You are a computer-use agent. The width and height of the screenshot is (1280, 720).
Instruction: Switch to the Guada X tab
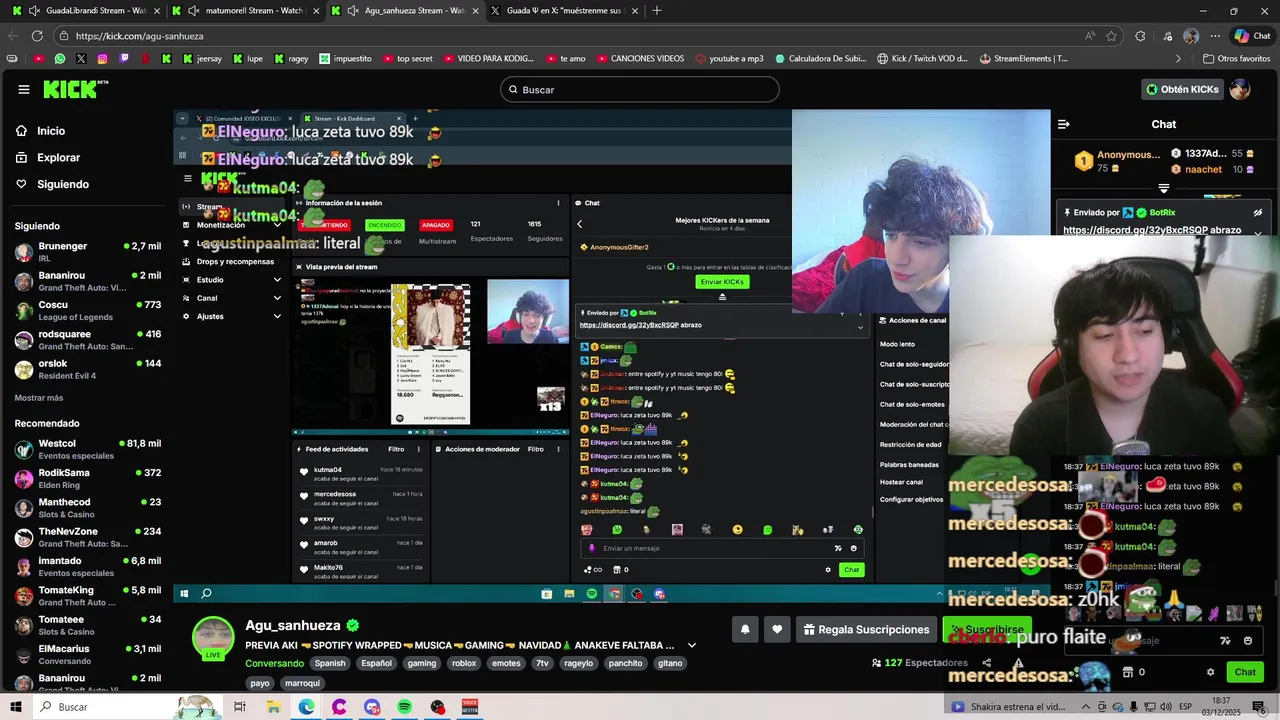564,11
